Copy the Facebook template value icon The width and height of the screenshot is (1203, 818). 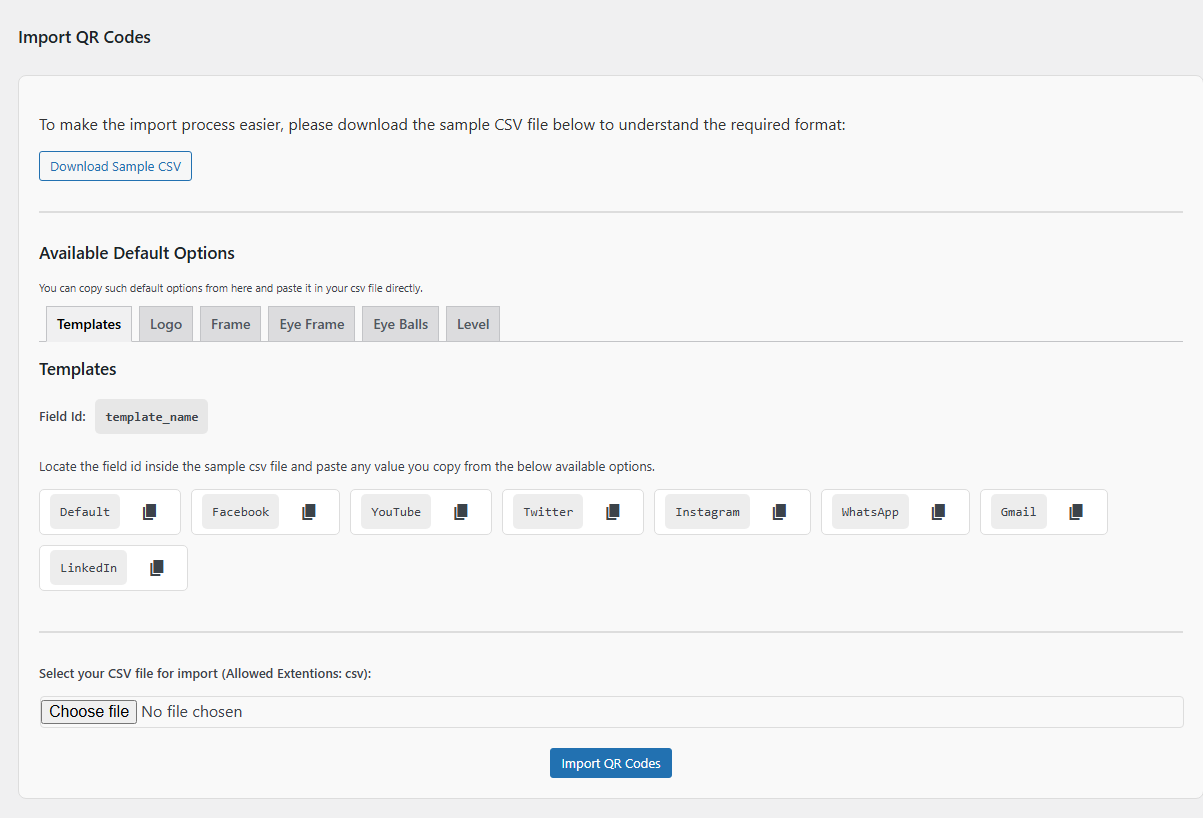pos(309,512)
